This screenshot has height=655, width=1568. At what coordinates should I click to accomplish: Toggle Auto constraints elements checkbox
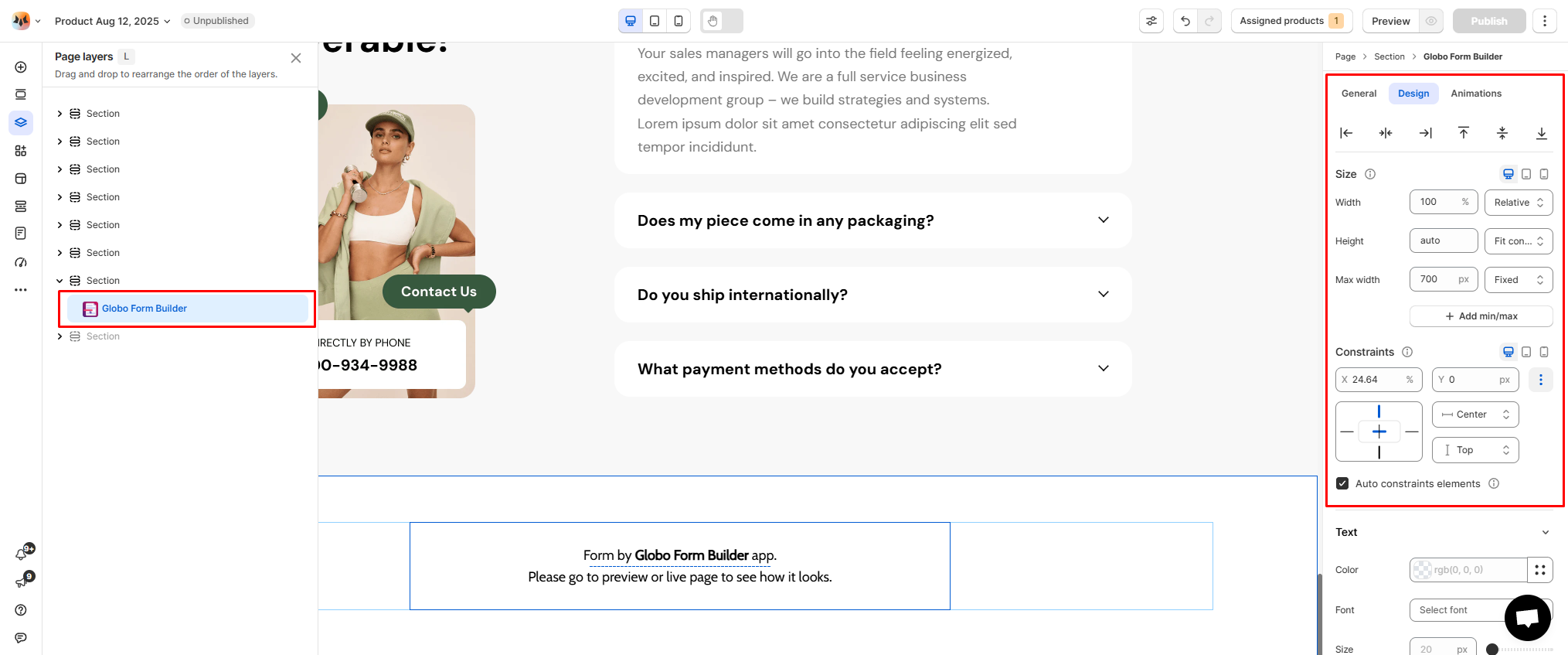[x=1342, y=483]
